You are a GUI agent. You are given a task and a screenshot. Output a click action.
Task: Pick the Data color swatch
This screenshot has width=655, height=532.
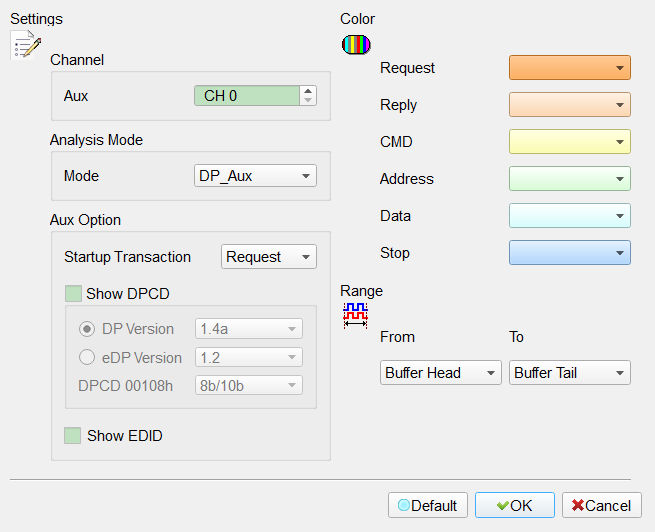point(570,215)
